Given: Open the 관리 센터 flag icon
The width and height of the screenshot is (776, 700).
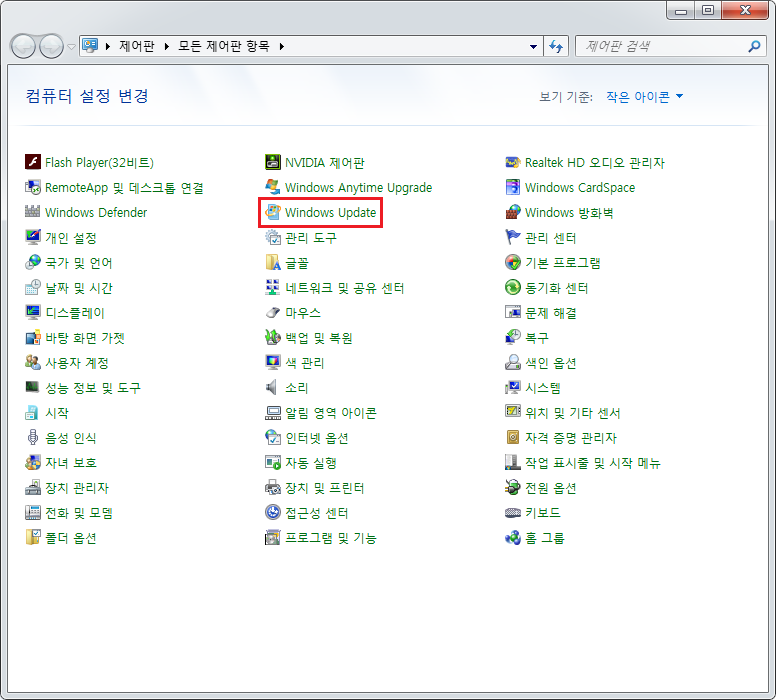Looking at the screenshot, I should [x=513, y=237].
